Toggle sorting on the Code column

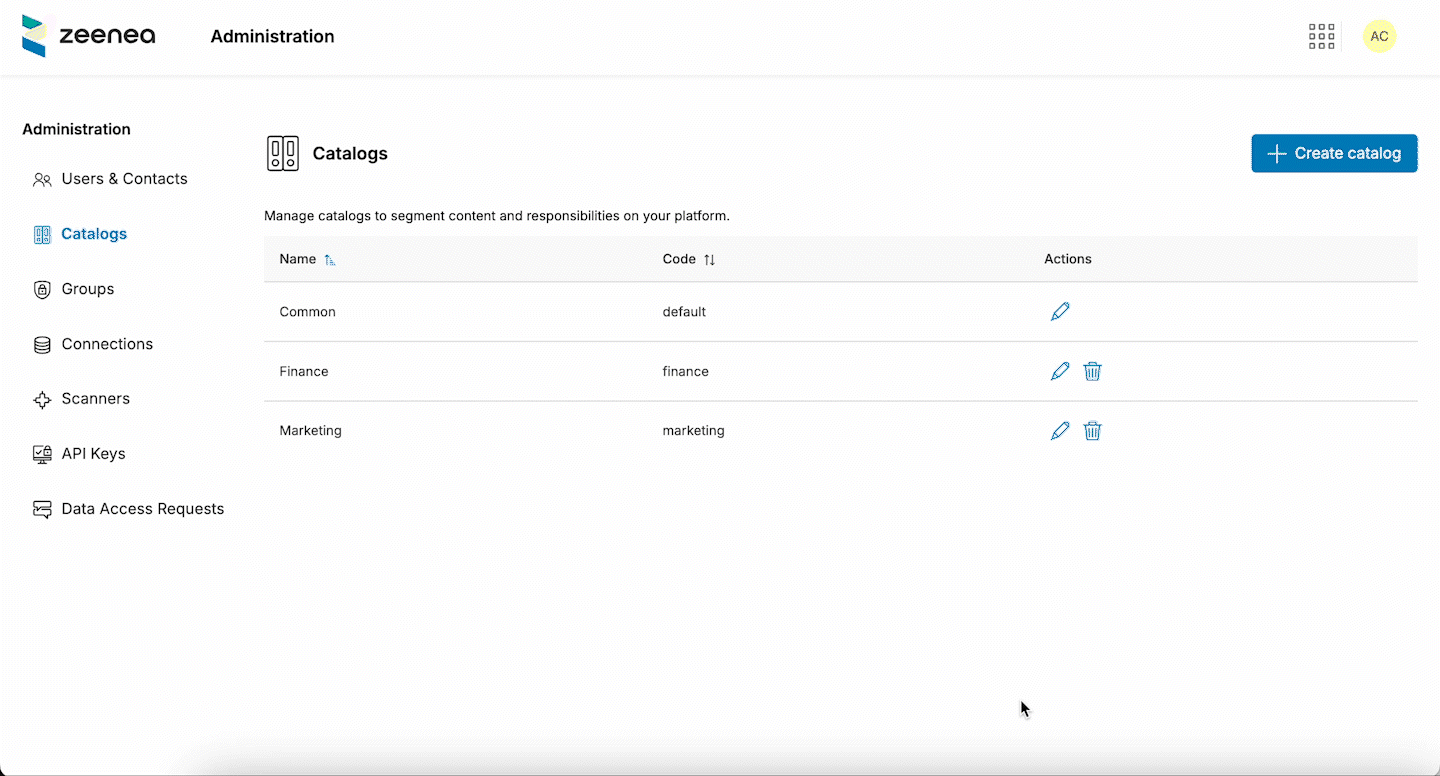(x=710, y=259)
